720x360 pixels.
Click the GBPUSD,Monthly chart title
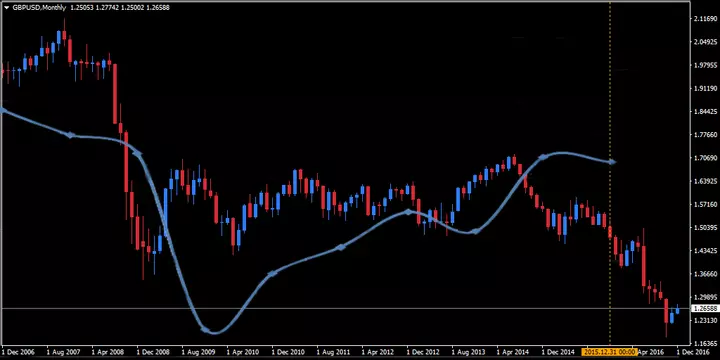tap(39, 8)
